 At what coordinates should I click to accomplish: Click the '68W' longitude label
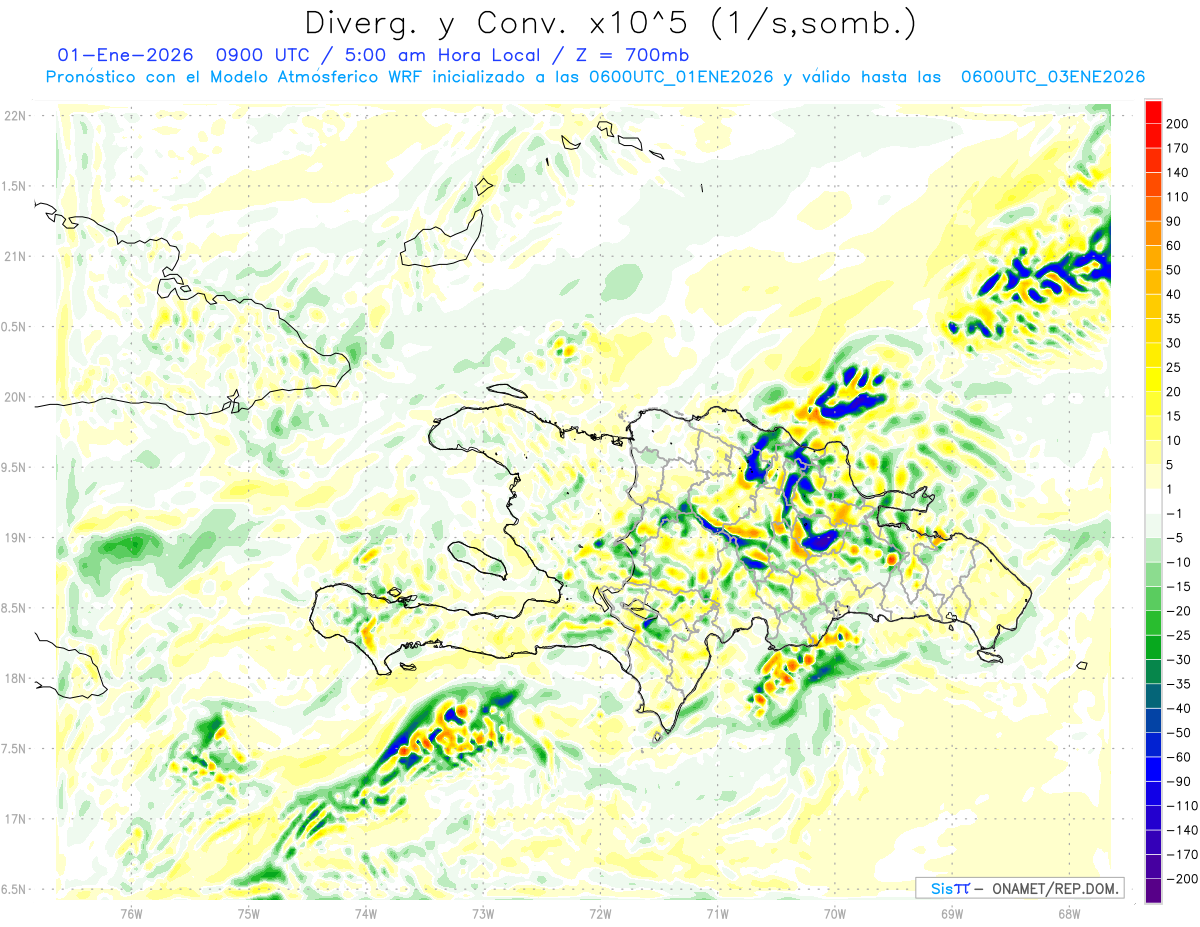(x=1069, y=913)
